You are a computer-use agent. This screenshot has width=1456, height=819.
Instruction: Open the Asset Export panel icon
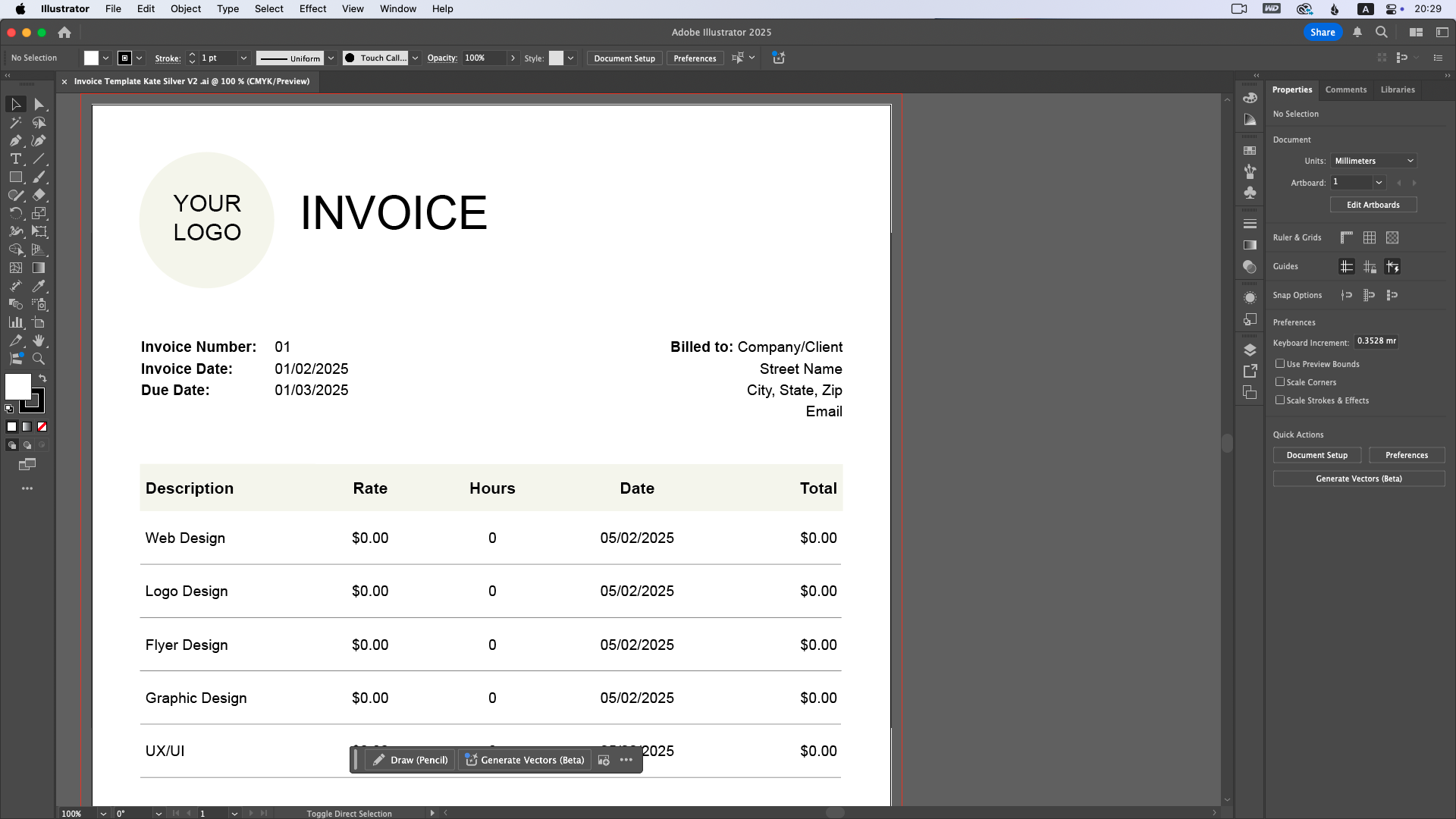1250,371
